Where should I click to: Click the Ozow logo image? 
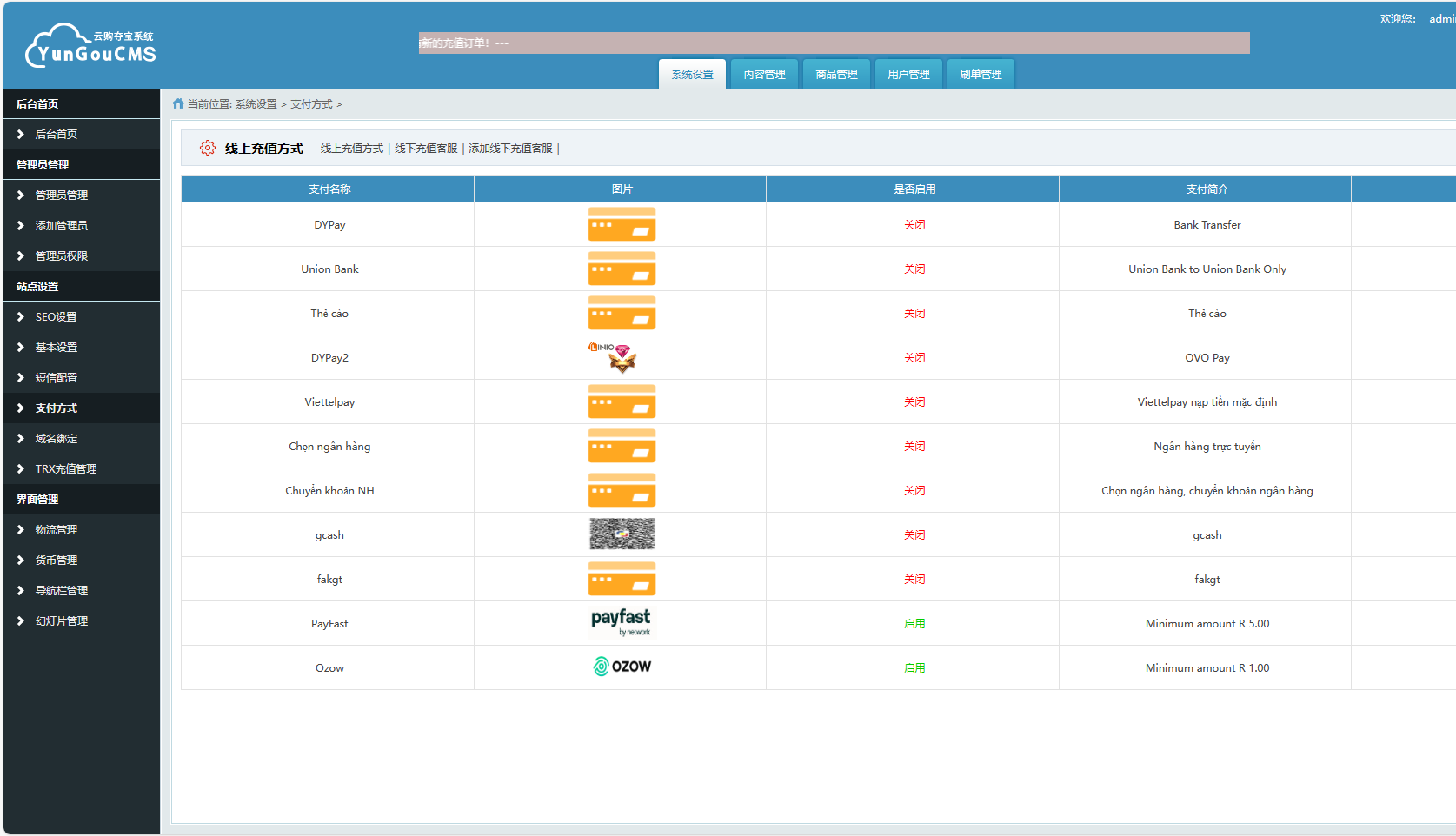622,667
